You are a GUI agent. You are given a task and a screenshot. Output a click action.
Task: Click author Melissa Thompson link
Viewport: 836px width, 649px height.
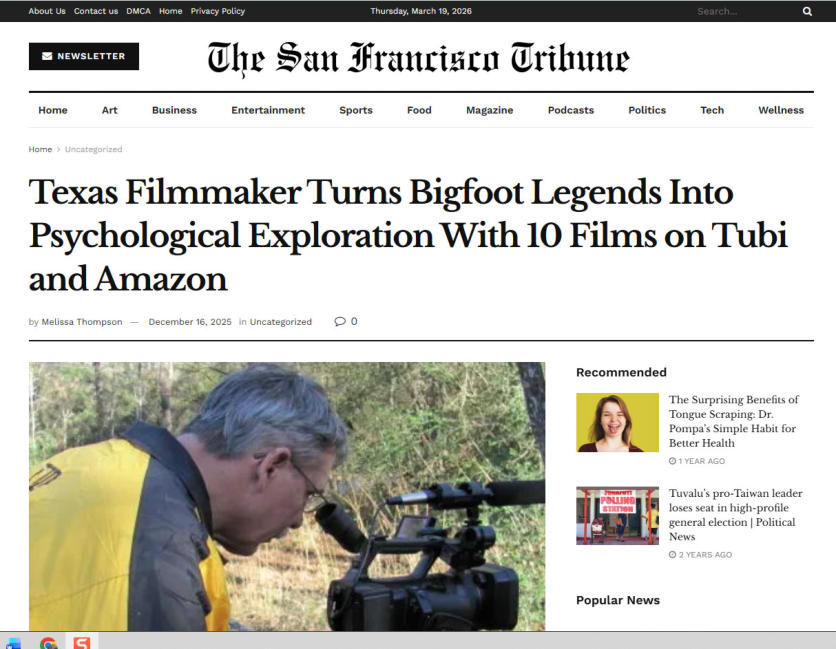(82, 322)
